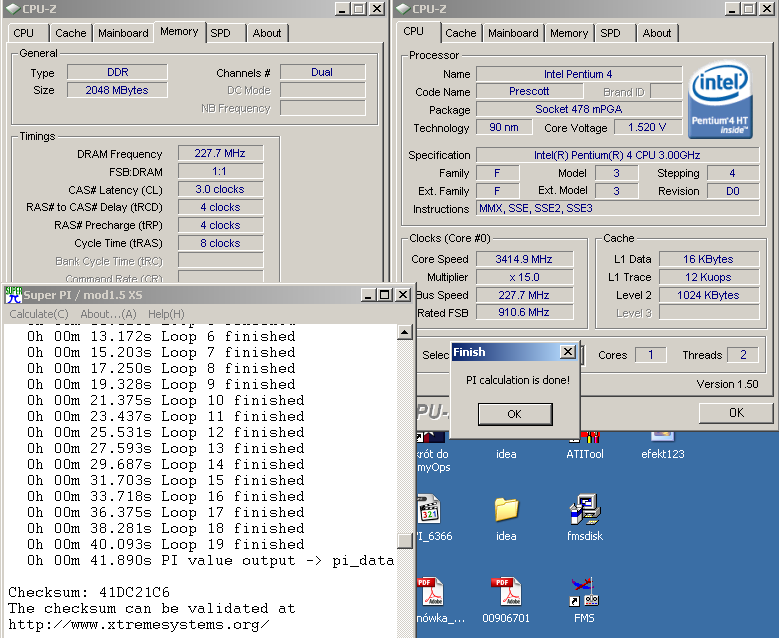Open About tab in left CPU-Z window
Image resolution: width=779 pixels, height=638 pixels.
tap(267, 33)
